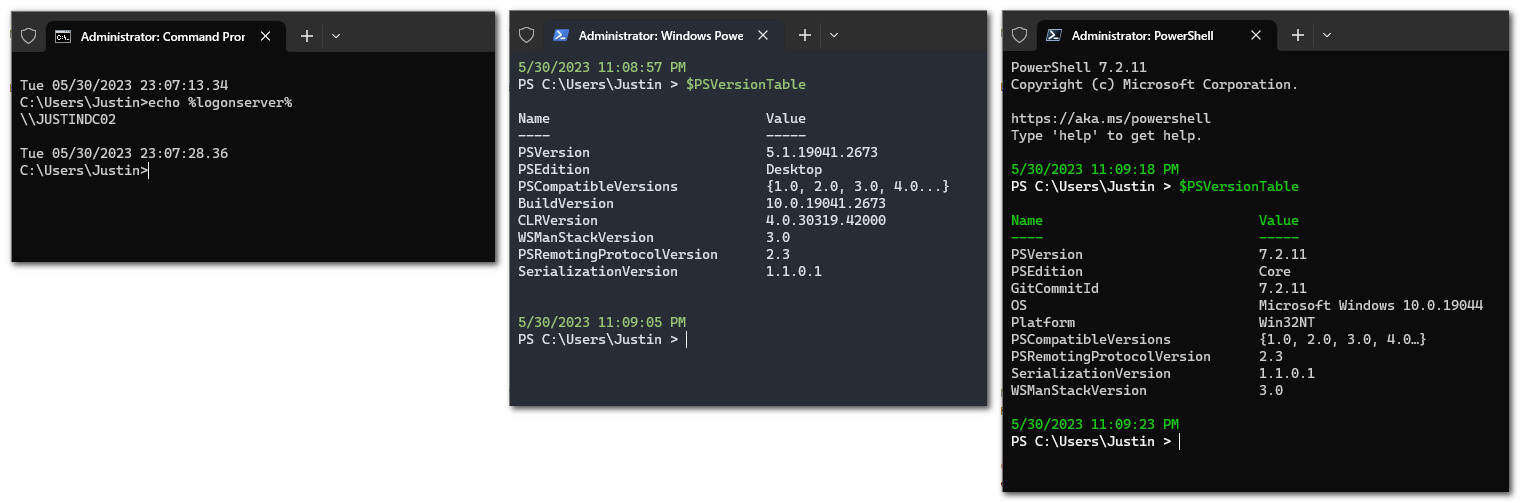Click the Windows PowerShell tab icon
1520x503 pixels.
click(x=561, y=35)
